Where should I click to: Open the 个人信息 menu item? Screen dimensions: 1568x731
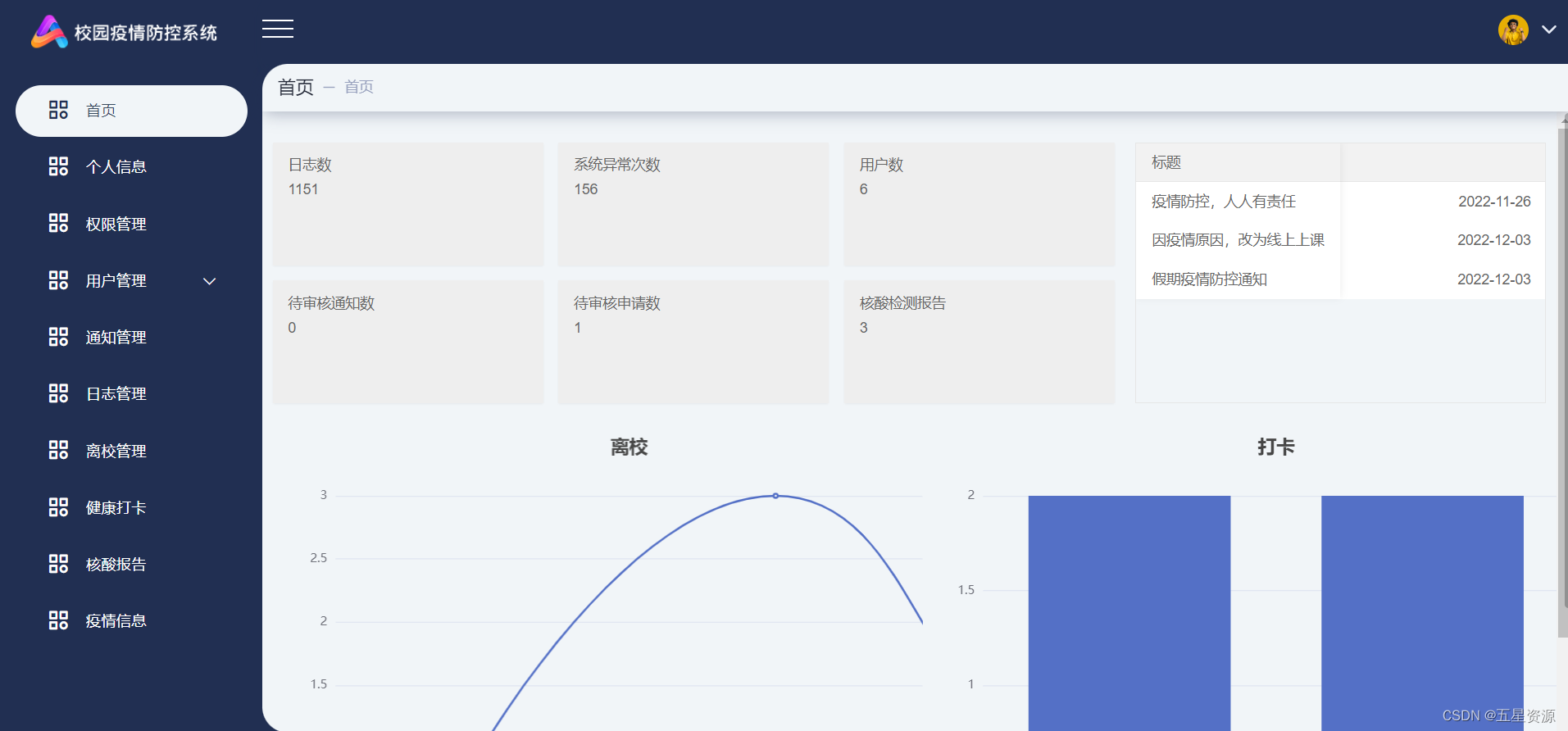(131, 167)
